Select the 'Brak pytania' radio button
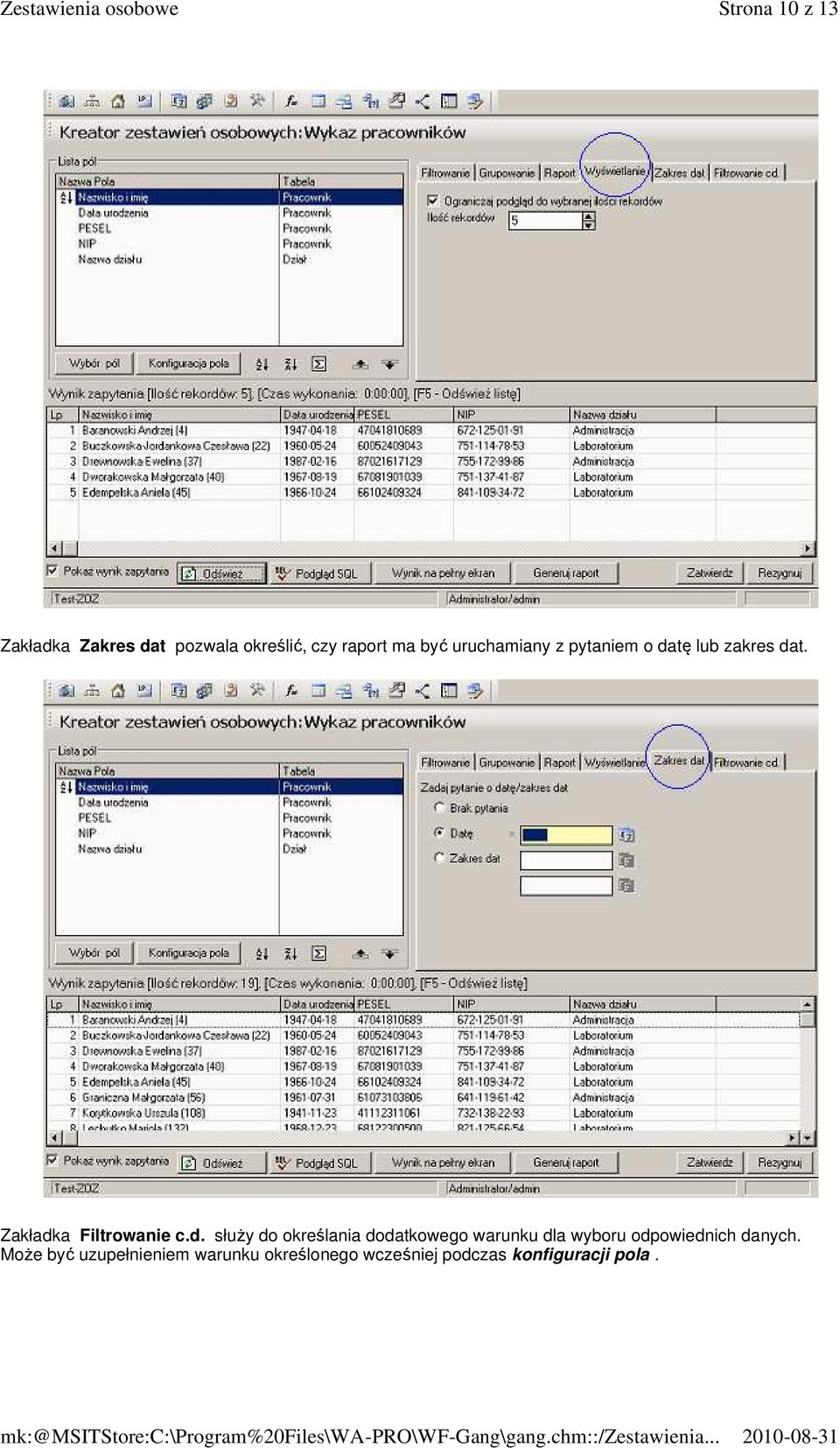This screenshot has width=840, height=1448. pyautogui.click(x=439, y=808)
